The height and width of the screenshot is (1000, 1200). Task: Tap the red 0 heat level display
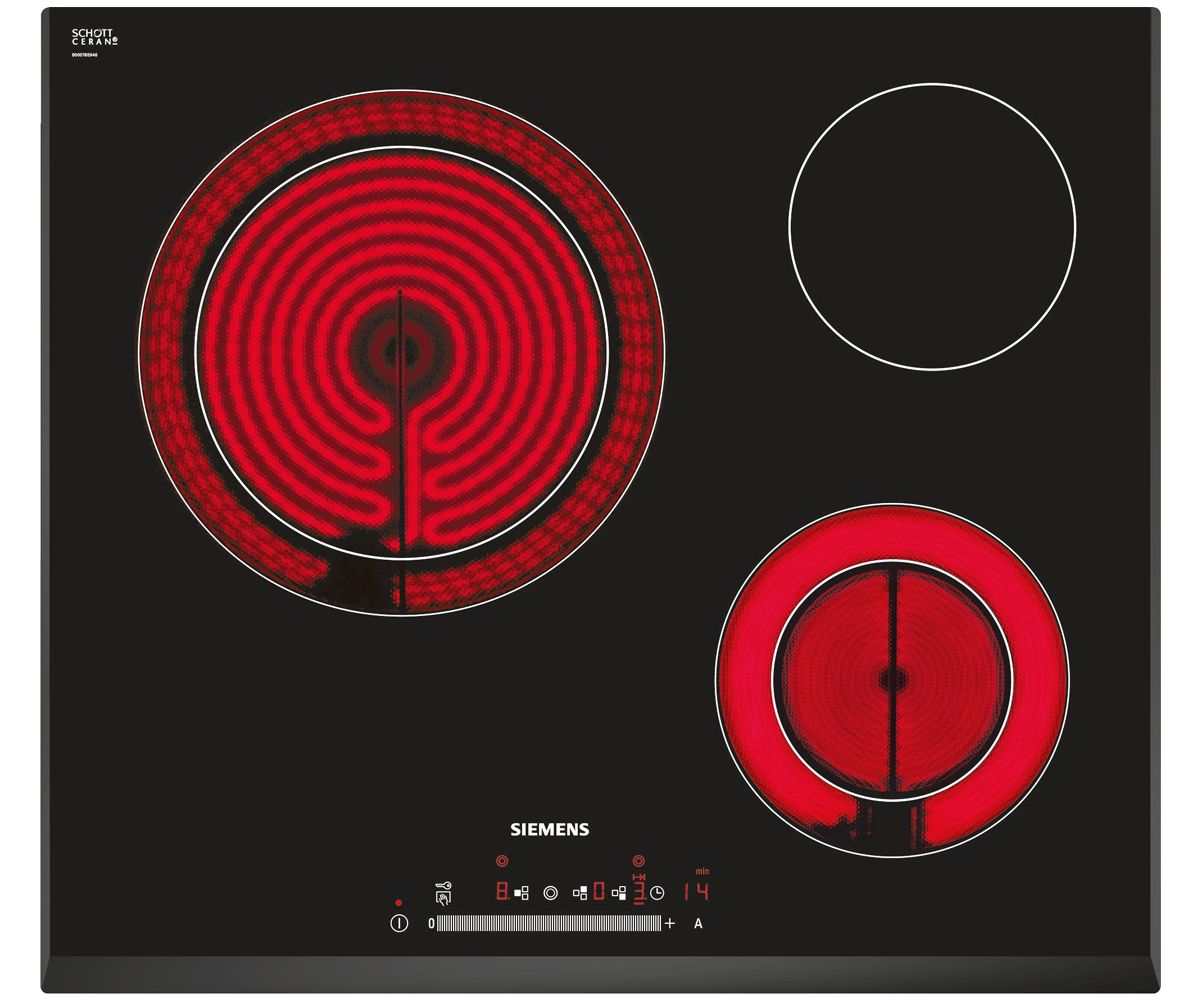[599, 892]
